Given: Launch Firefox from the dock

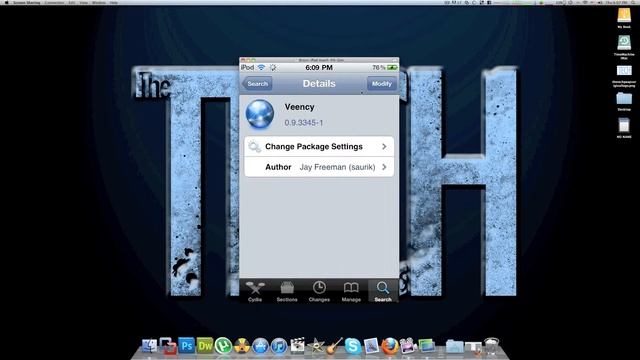Looking at the screenshot, I should [390, 346].
